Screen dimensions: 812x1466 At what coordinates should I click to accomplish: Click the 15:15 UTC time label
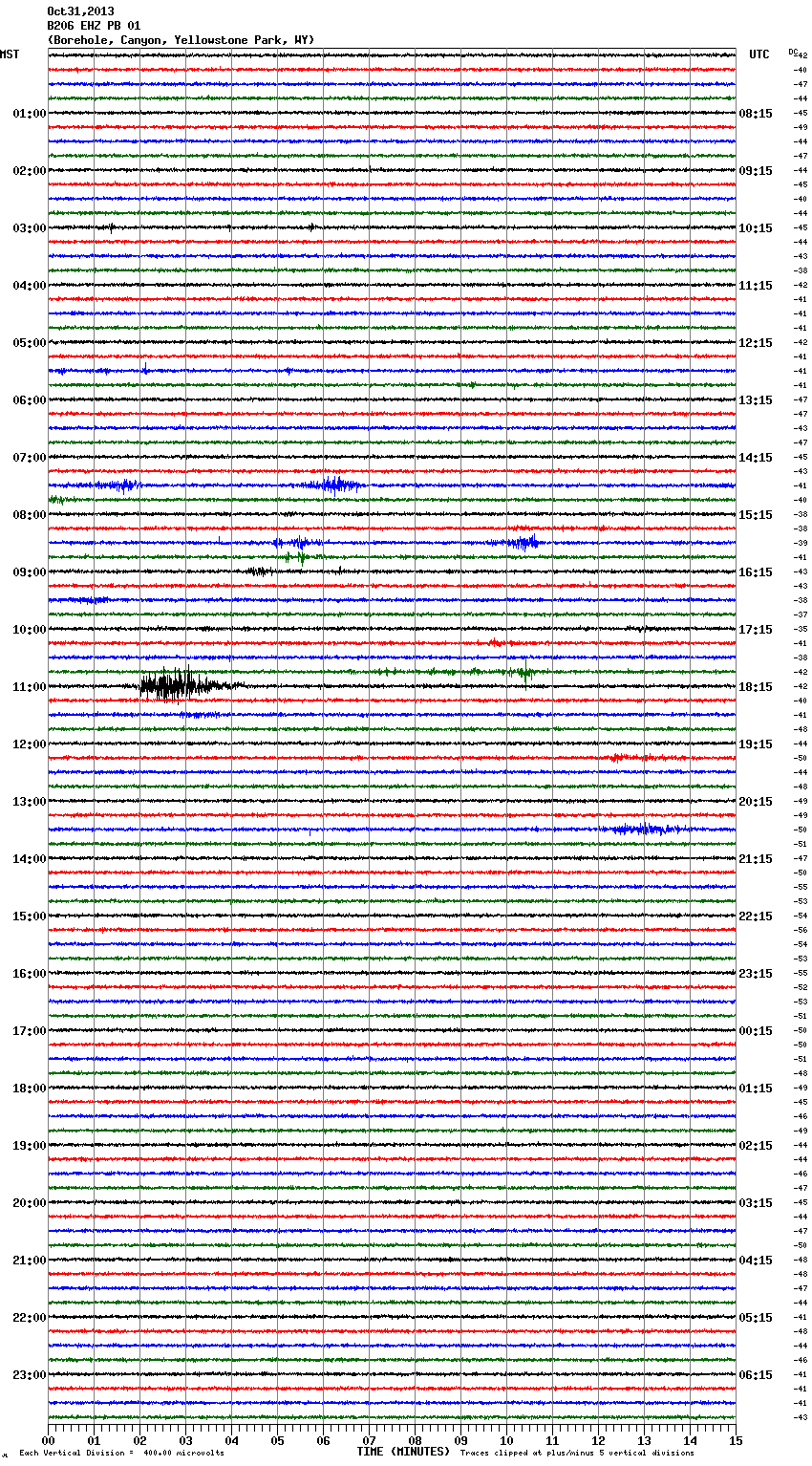tap(756, 515)
